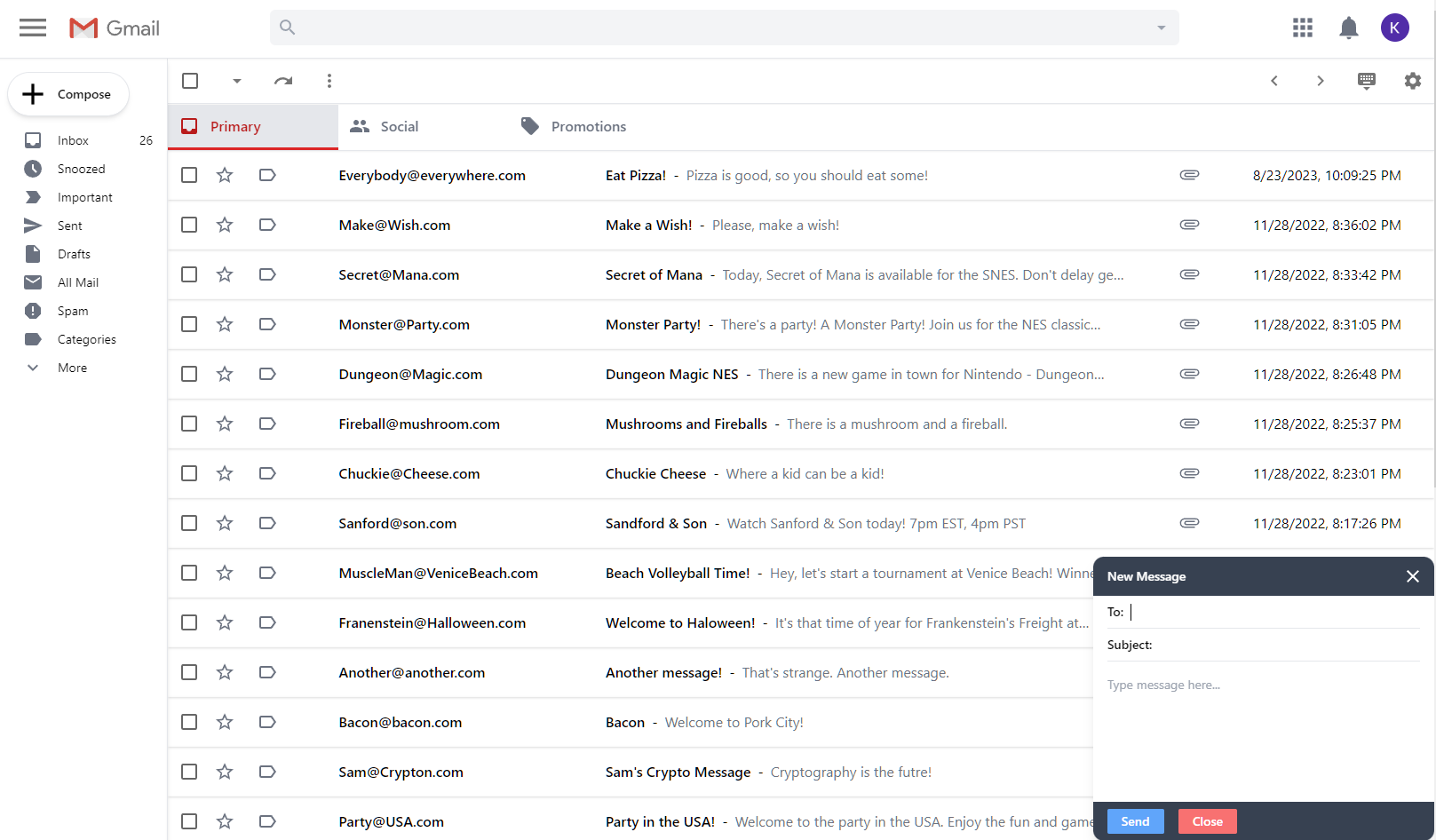Open the notifications bell
Screen dimensions: 1436x840
[x=1348, y=28]
